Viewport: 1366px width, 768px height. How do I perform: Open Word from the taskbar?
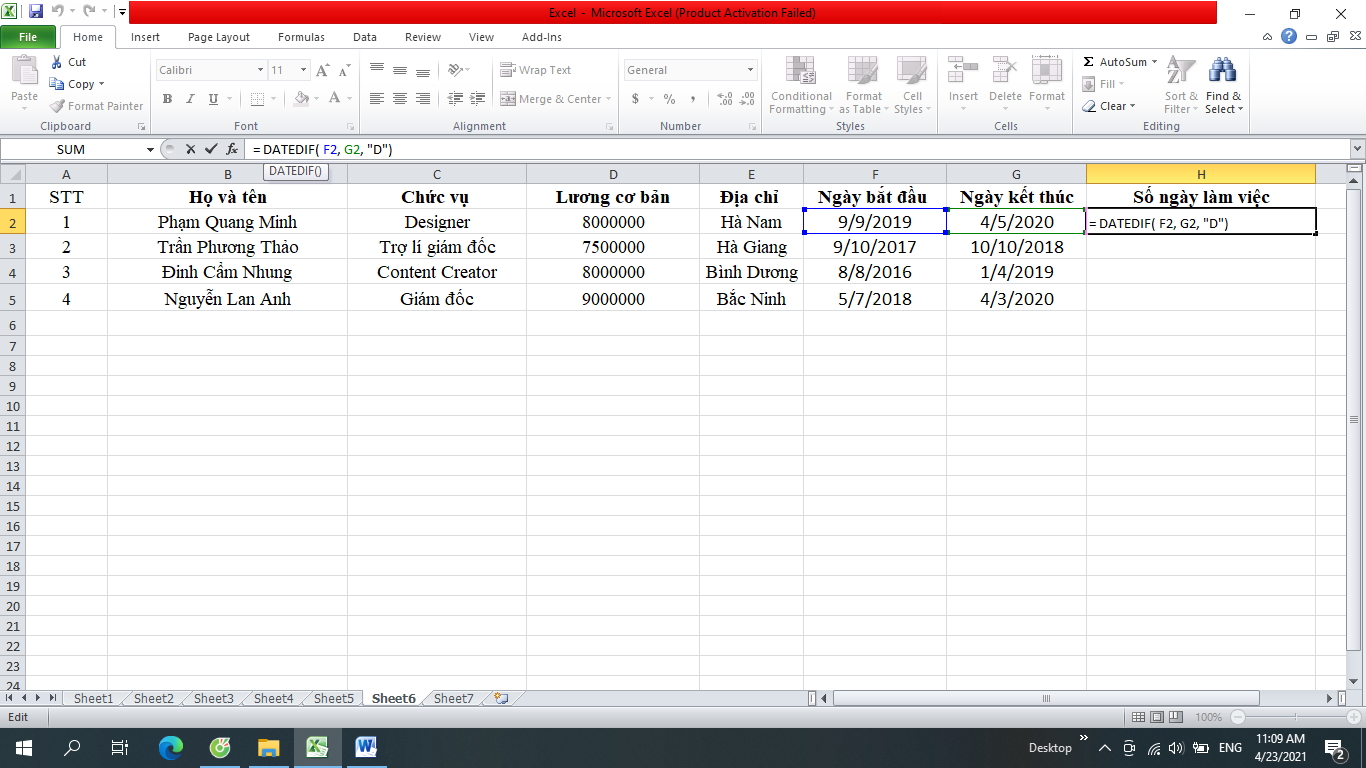click(365, 747)
